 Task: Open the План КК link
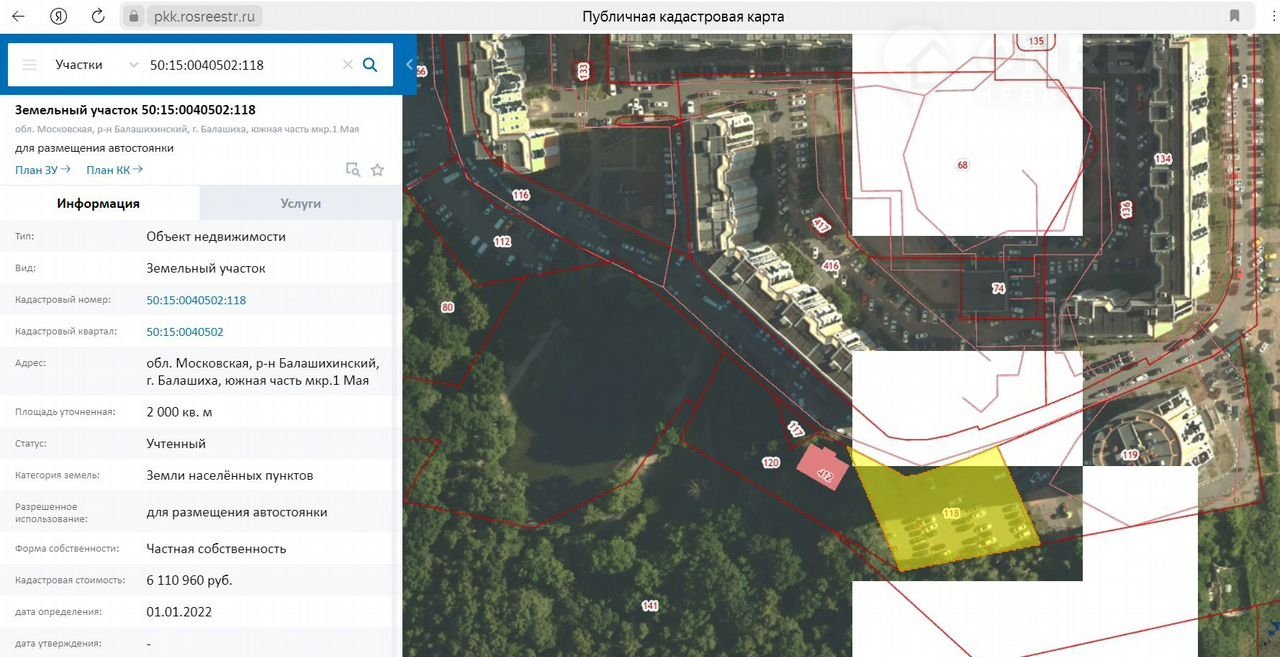pyautogui.click(x=114, y=170)
